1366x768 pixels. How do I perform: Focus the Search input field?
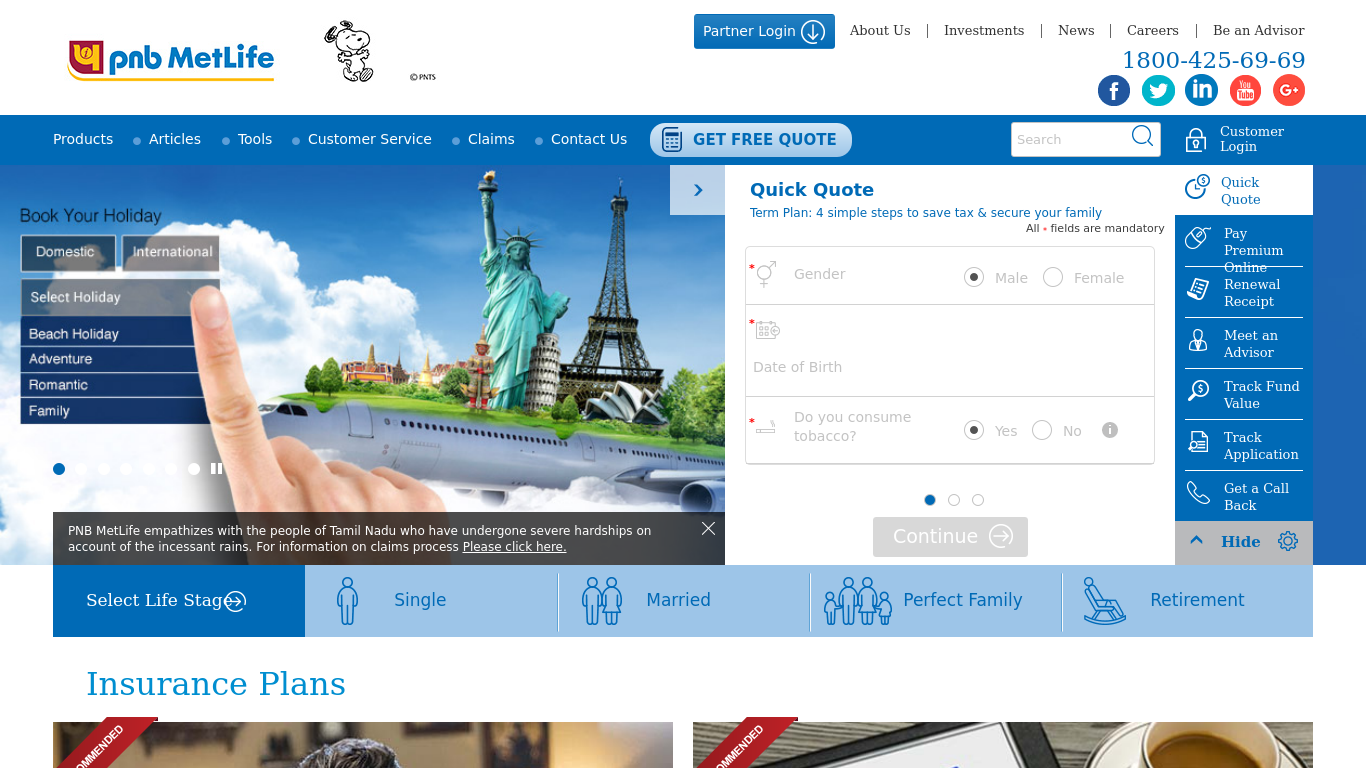(1070, 140)
